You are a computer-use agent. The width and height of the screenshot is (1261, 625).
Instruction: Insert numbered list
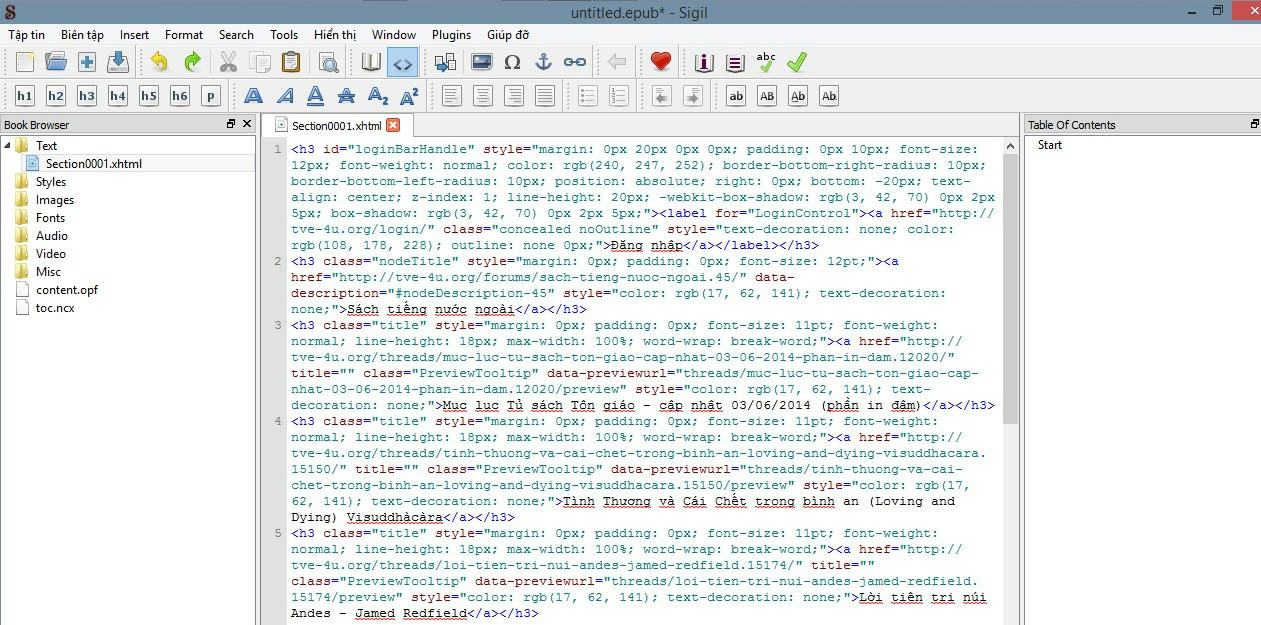pos(620,96)
